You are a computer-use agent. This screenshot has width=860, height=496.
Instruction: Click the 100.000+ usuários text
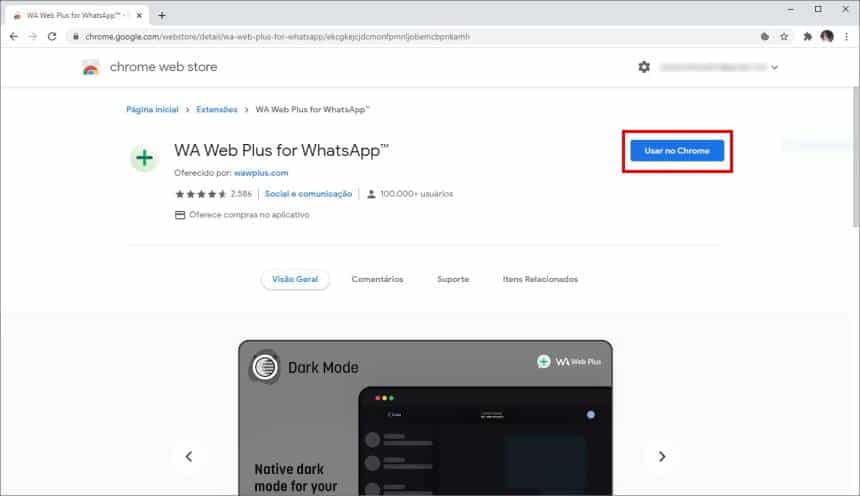point(416,194)
